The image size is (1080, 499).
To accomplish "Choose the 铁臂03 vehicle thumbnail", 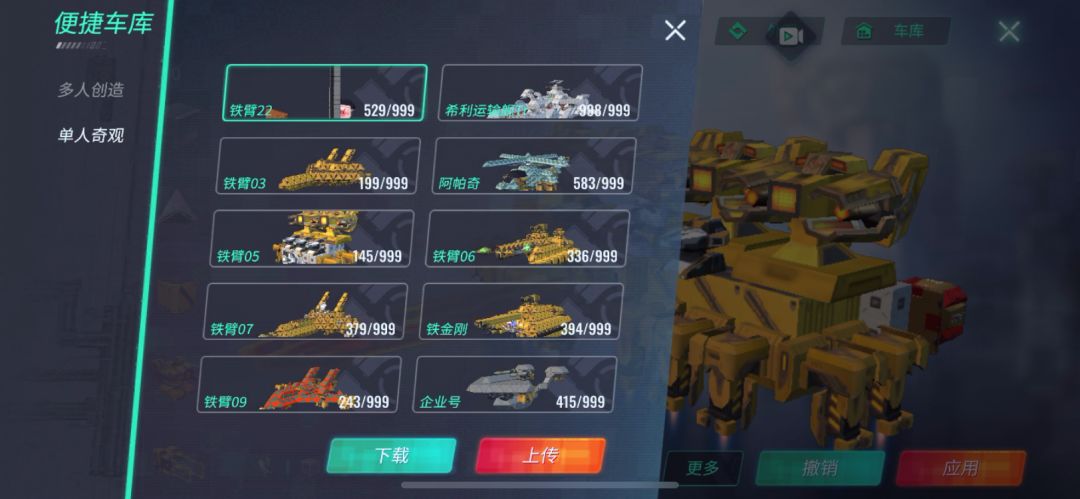I will [318, 166].
